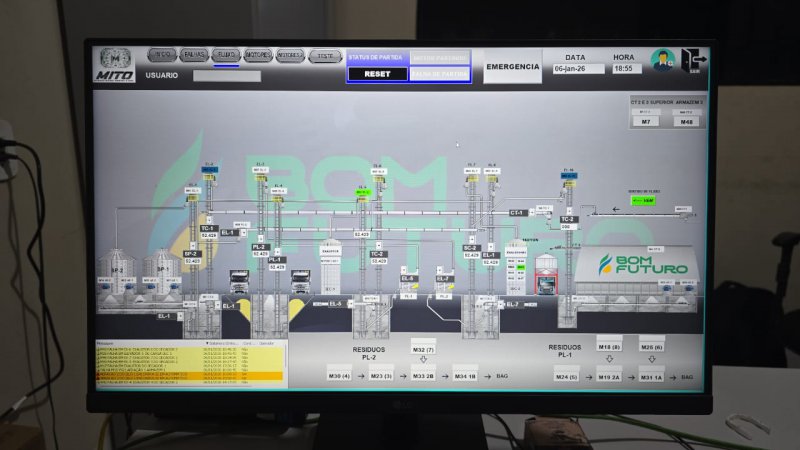The image size is (800, 450).
Task: Click the M24 (5) button
Action: click(x=566, y=375)
